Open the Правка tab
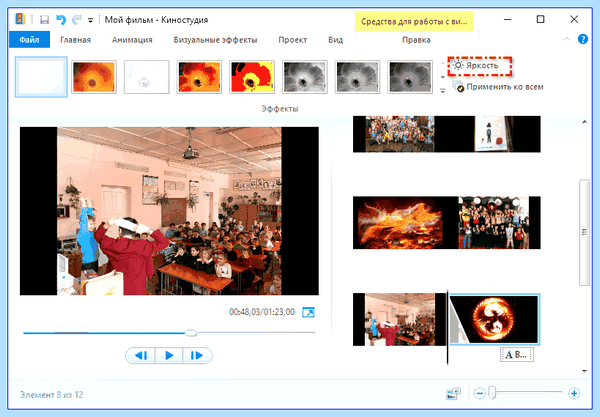The width and height of the screenshot is (600, 417). (416, 40)
